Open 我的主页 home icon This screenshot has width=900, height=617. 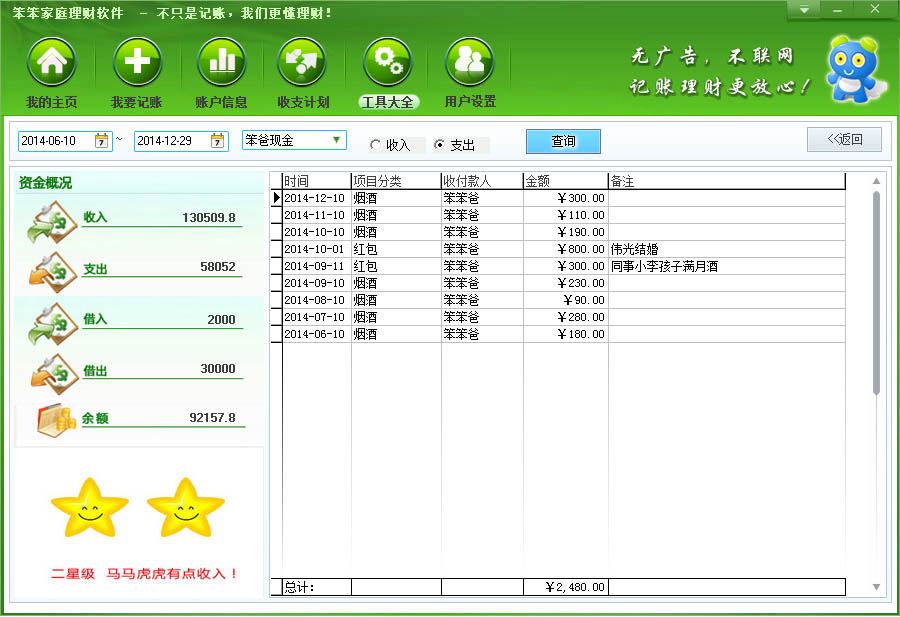point(52,63)
